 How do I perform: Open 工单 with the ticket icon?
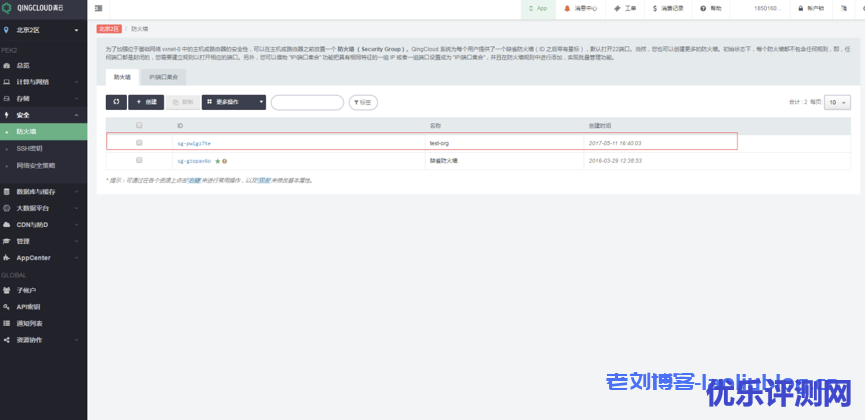pyautogui.click(x=615, y=8)
